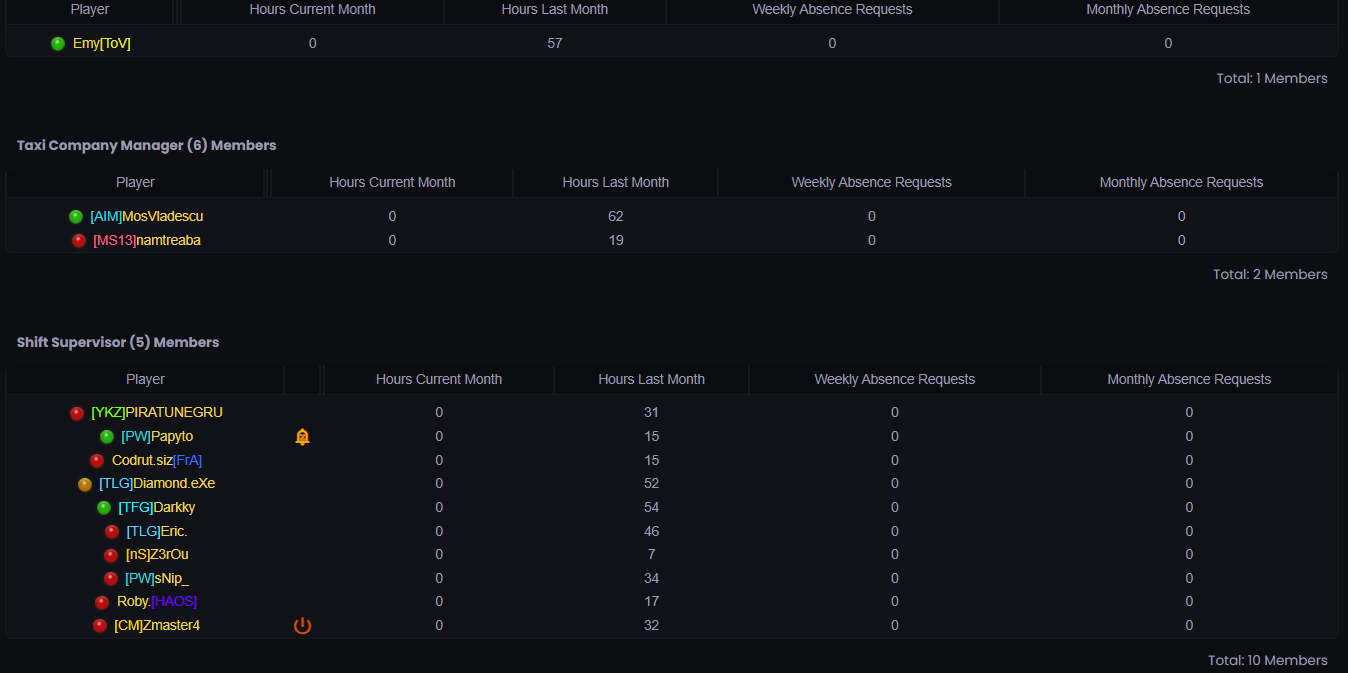The image size is (1348, 673).
Task: Click the [PW]sNip_ player name
Action: [x=157, y=579]
